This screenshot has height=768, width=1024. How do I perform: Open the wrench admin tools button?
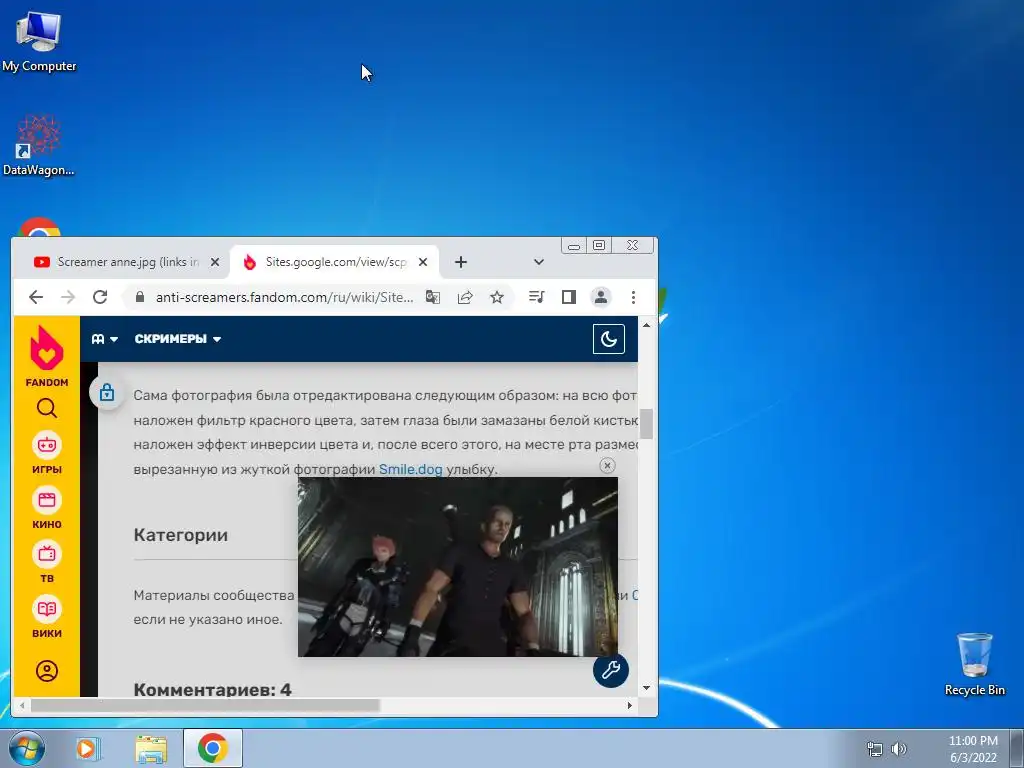click(611, 669)
